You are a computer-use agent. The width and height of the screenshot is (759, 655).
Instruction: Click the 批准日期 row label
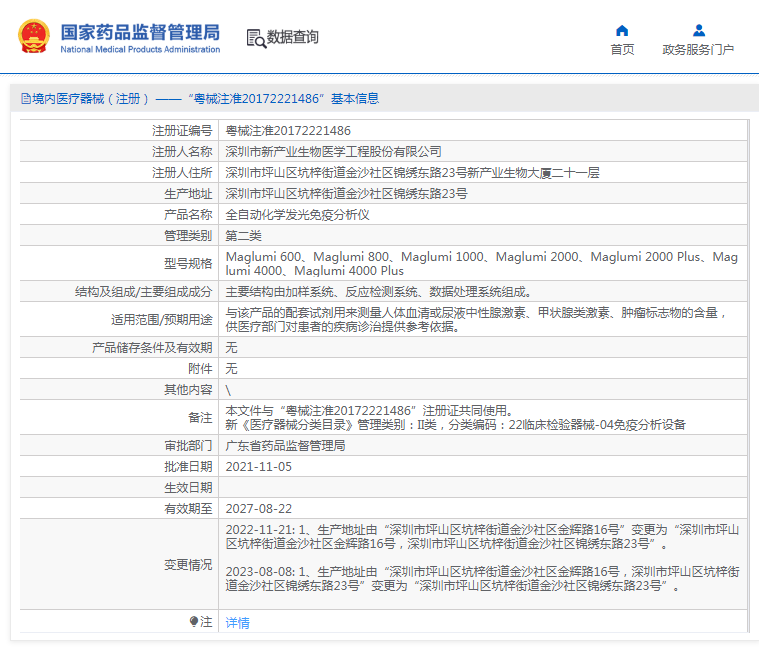188,467
